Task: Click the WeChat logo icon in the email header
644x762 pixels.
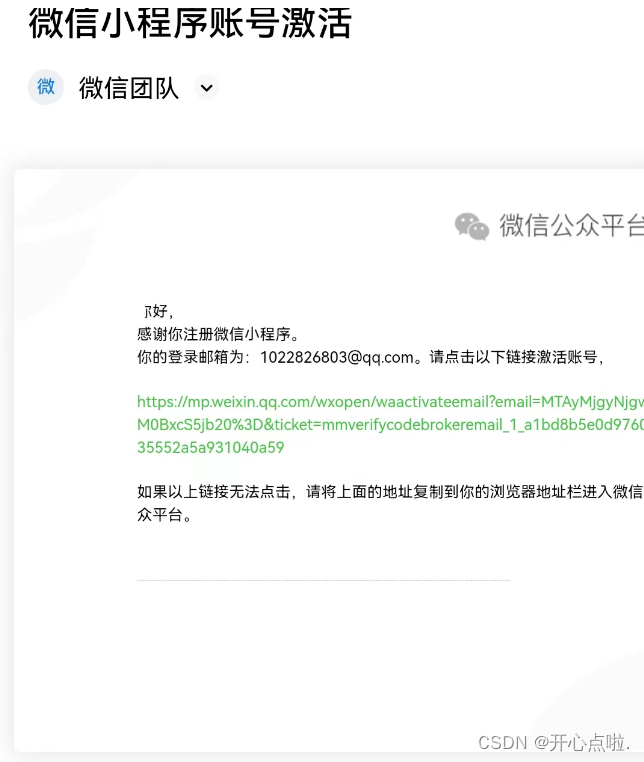Action: pos(471,226)
